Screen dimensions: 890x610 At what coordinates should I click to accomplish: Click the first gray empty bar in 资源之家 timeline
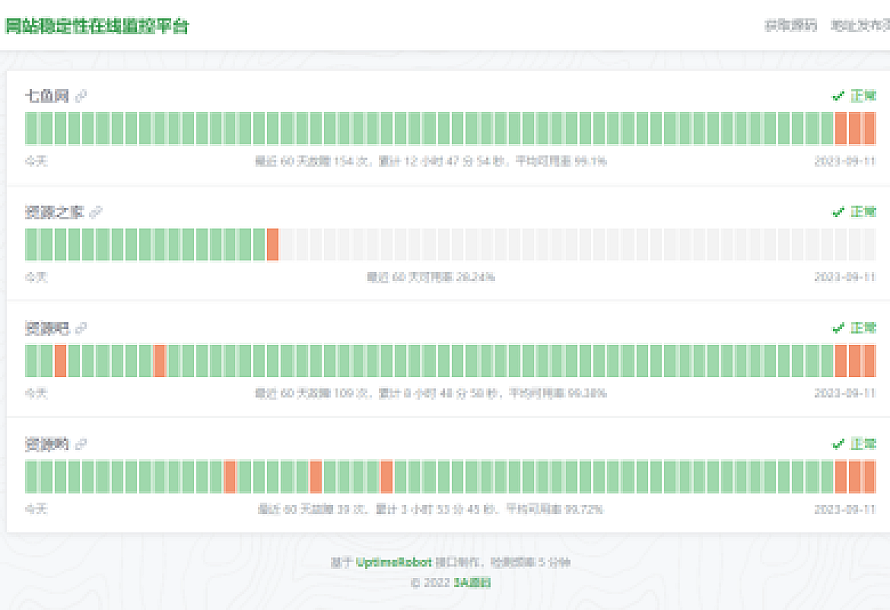(x=287, y=245)
